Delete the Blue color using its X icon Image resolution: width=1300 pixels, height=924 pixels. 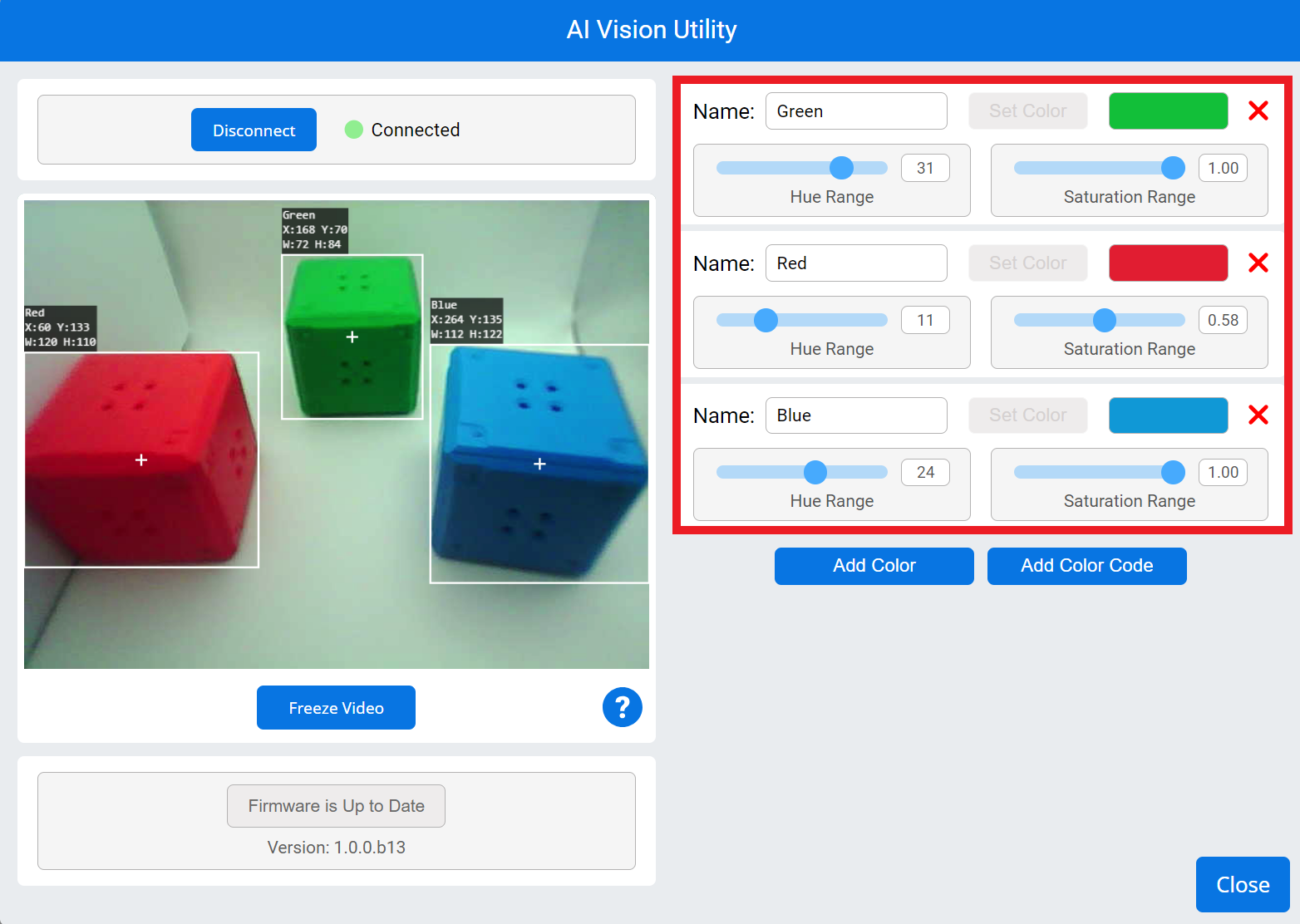(x=1258, y=415)
